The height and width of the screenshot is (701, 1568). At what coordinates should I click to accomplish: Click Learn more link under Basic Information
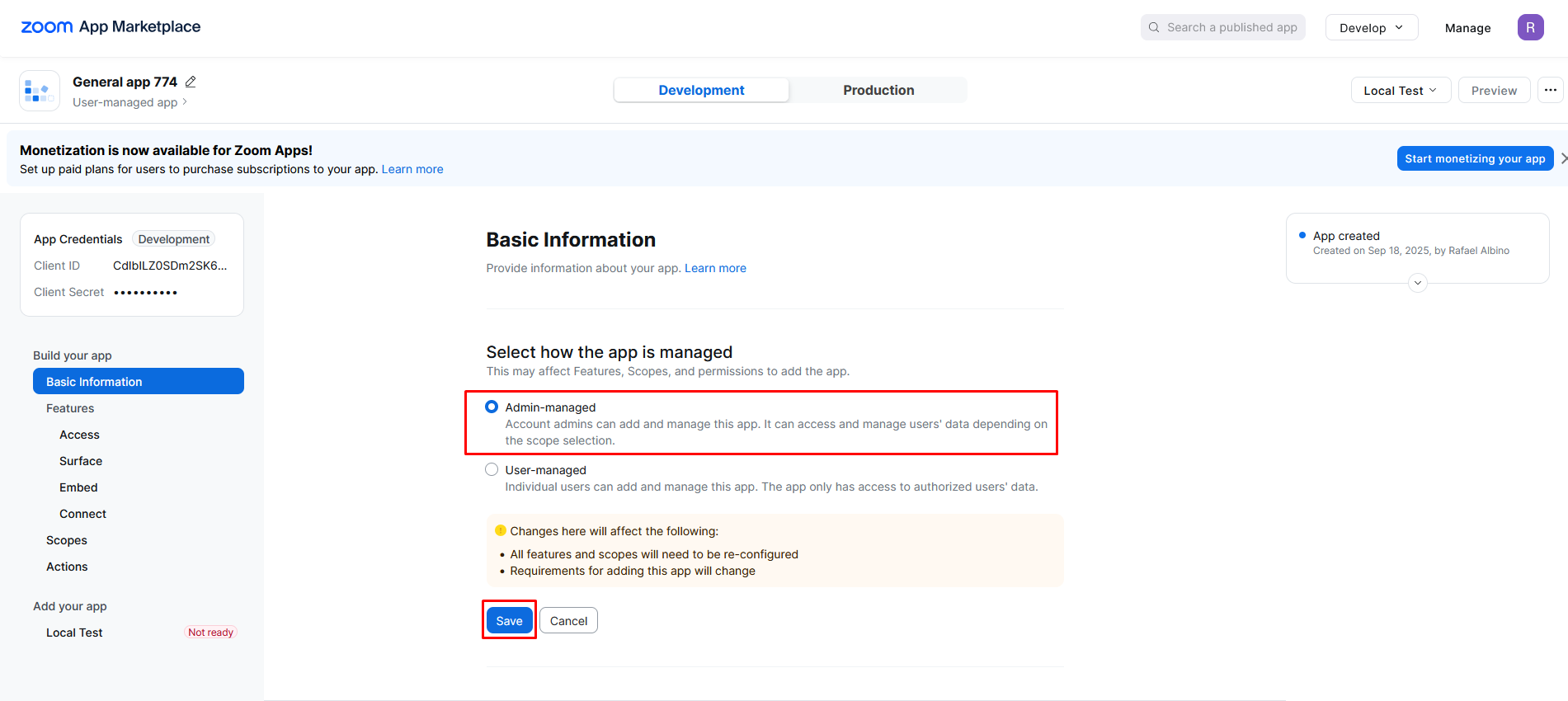[x=715, y=268]
